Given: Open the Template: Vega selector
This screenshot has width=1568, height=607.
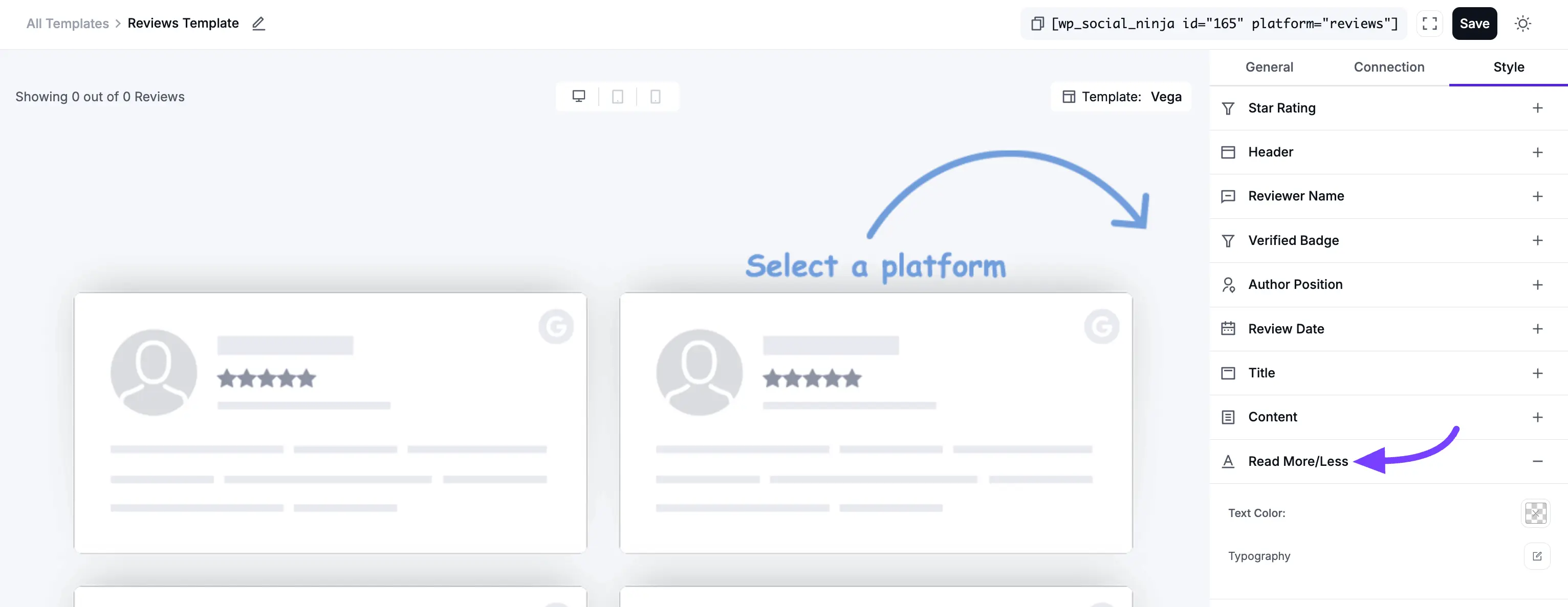Looking at the screenshot, I should 1121,96.
